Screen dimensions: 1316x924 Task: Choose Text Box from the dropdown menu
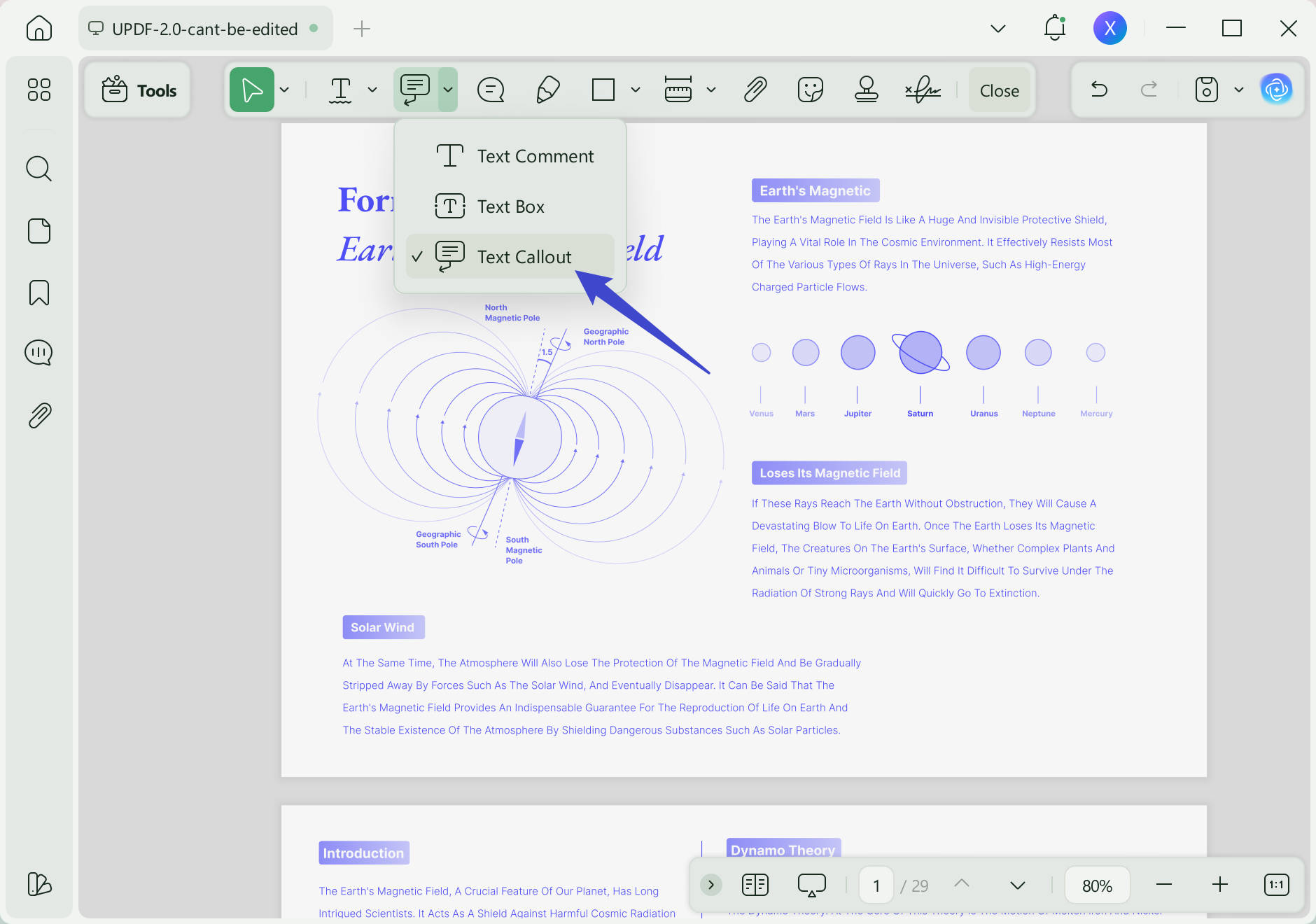[510, 206]
